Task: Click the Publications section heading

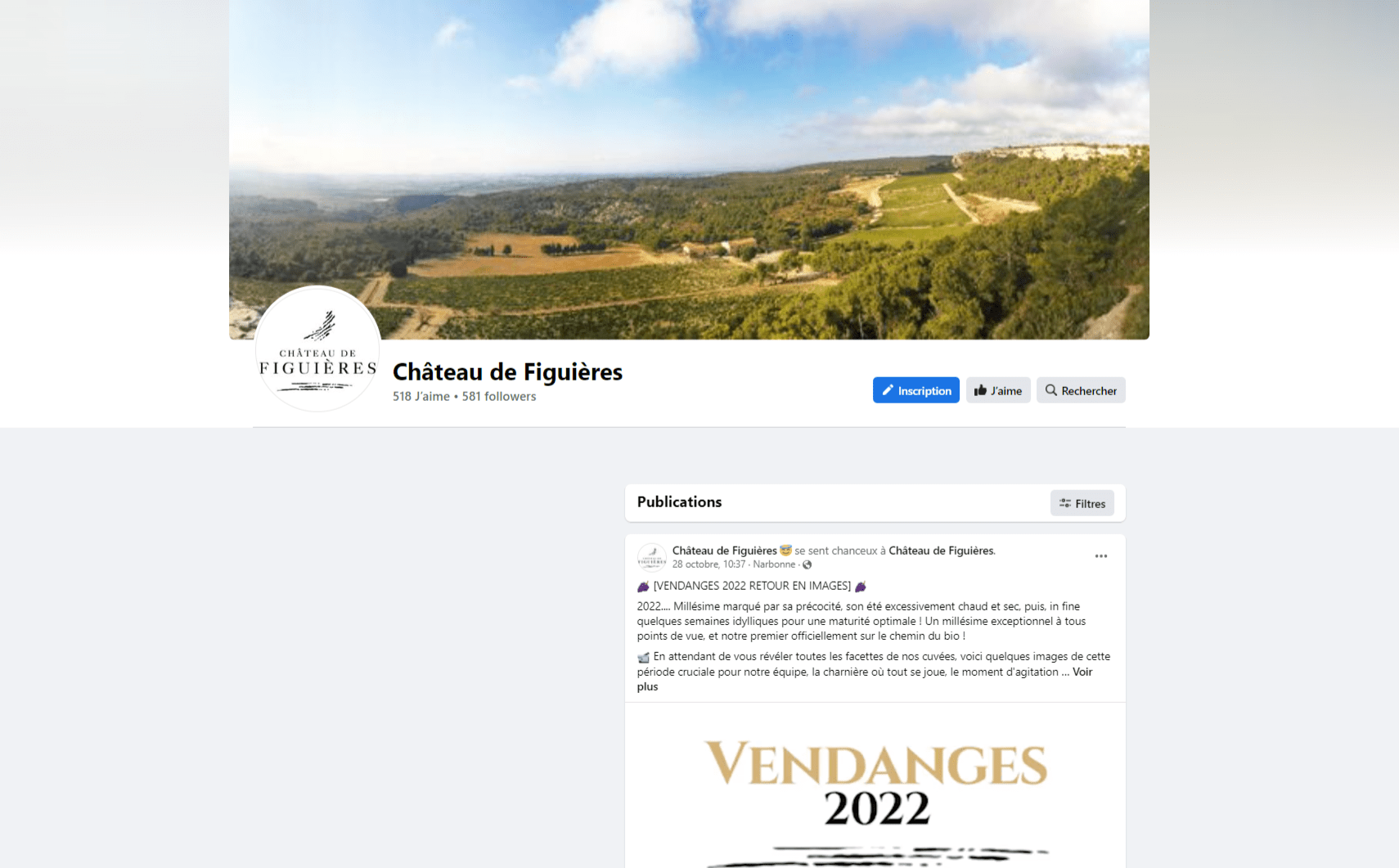Action: click(679, 501)
